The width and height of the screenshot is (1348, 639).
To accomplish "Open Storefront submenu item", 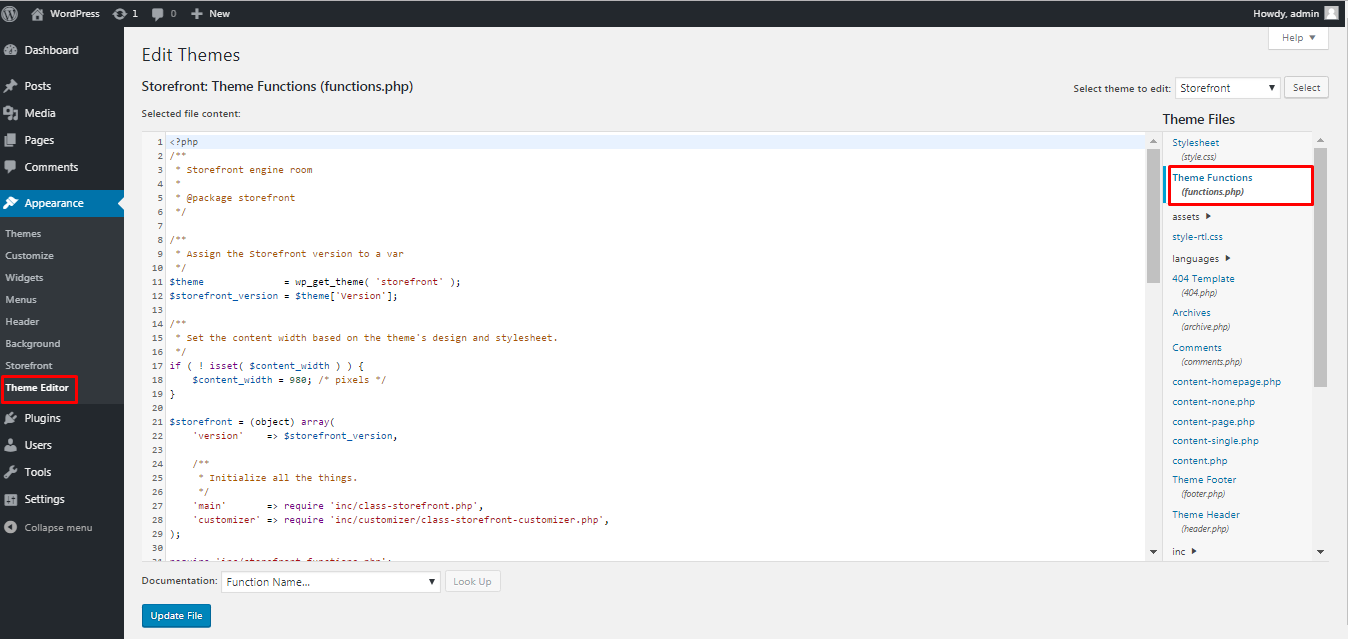I will 29,366.
